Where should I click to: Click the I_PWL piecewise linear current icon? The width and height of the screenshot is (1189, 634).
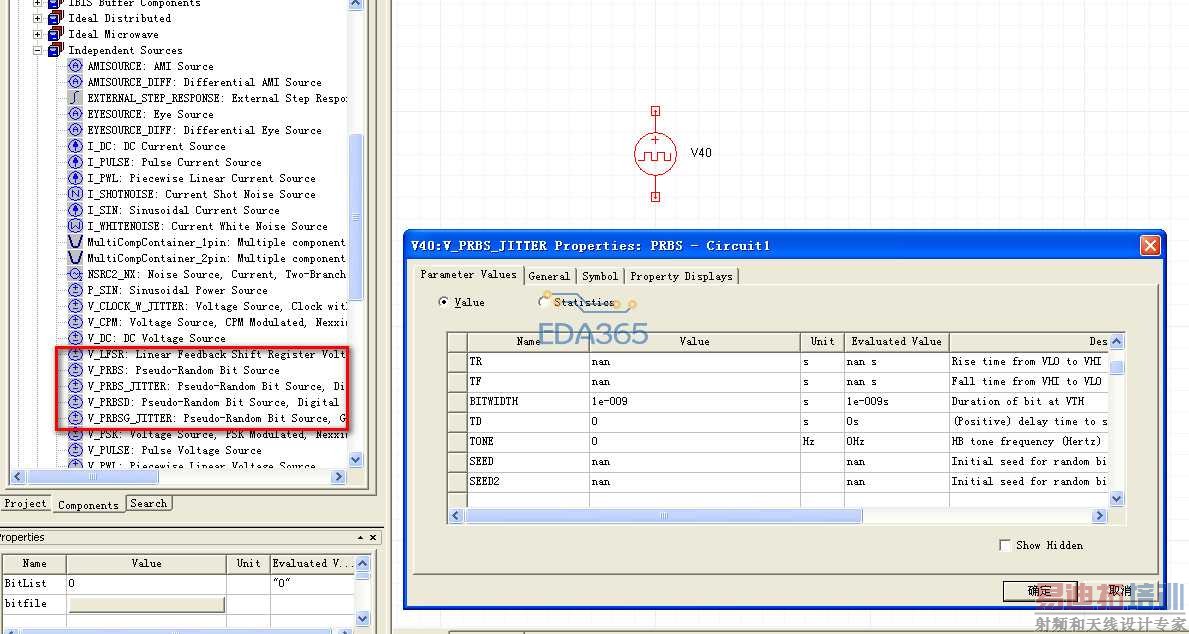75,178
